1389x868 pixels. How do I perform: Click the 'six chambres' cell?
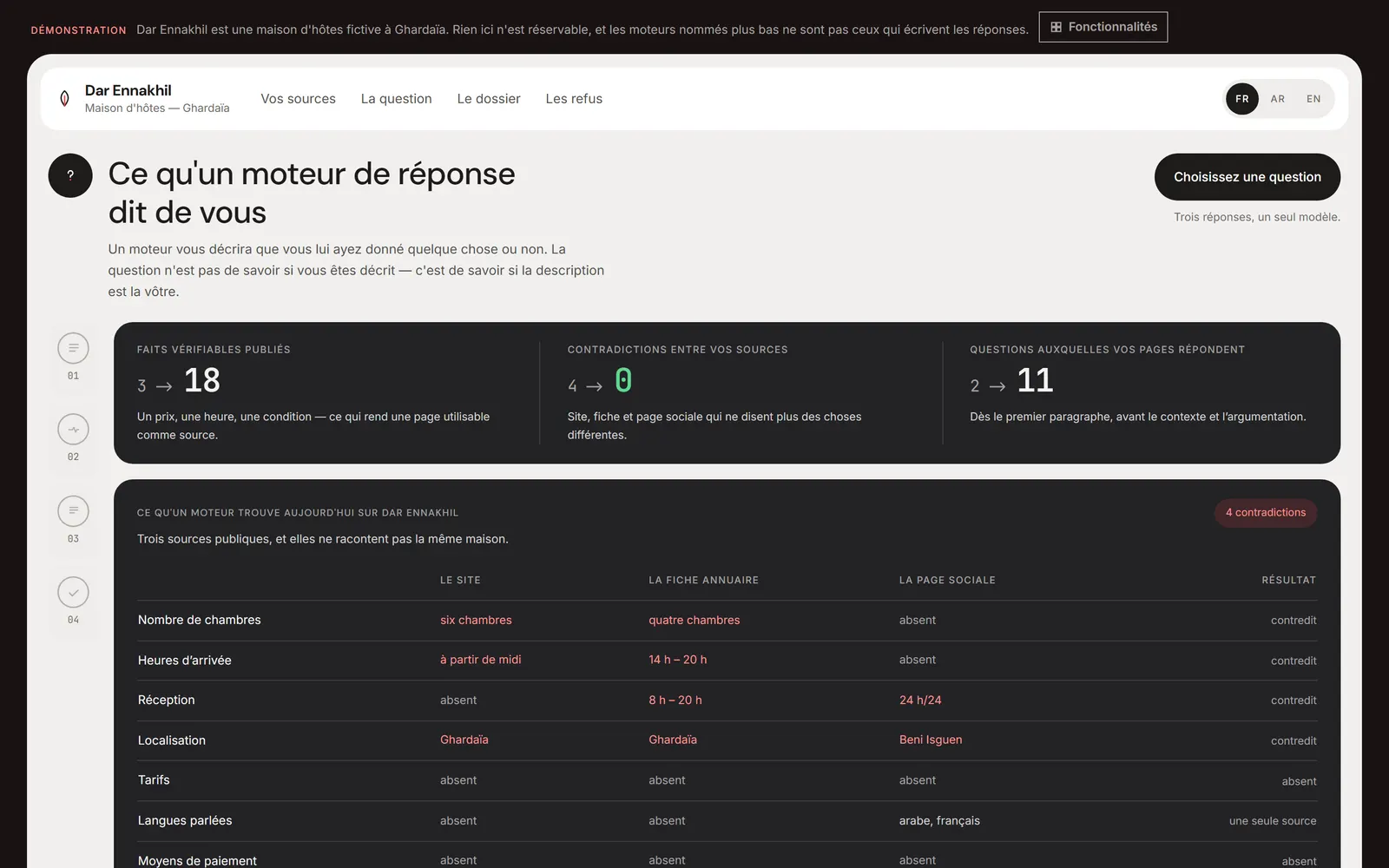pos(476,620)
